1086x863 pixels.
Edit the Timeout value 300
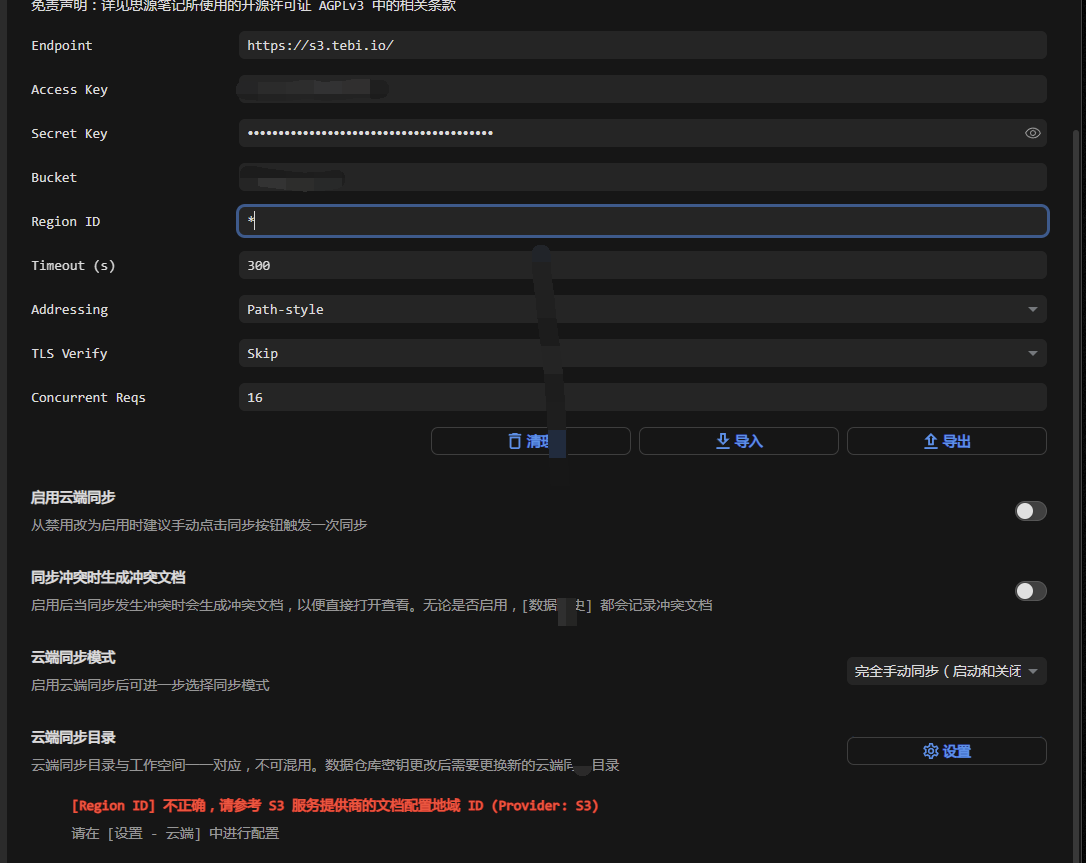(642, 265)
